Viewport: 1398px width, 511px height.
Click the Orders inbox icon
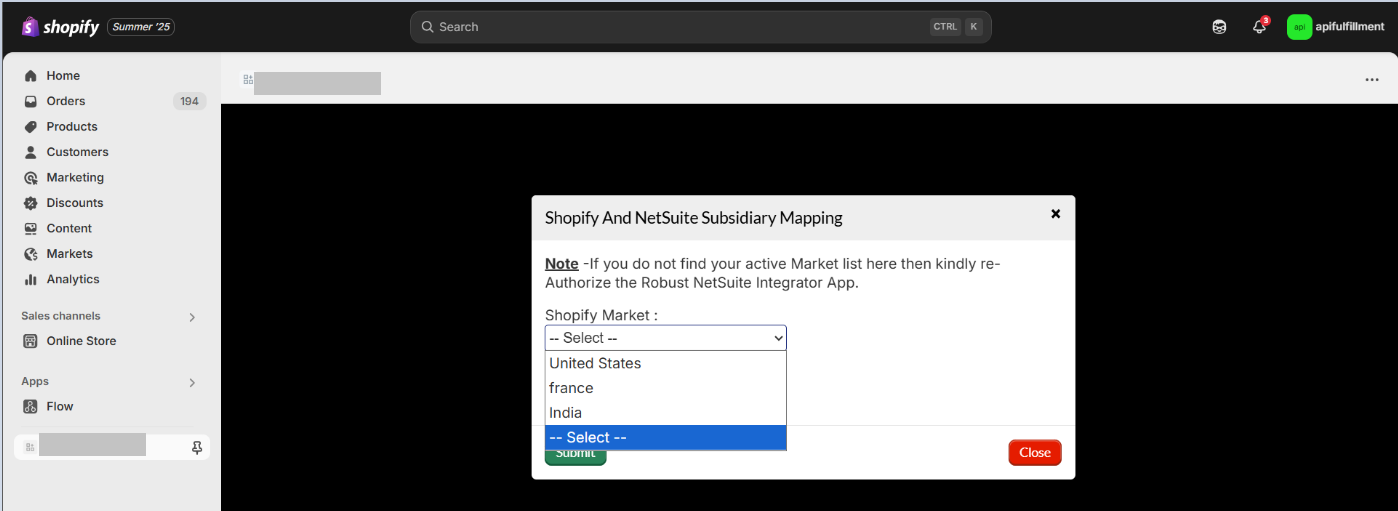[x=30, y=101]
